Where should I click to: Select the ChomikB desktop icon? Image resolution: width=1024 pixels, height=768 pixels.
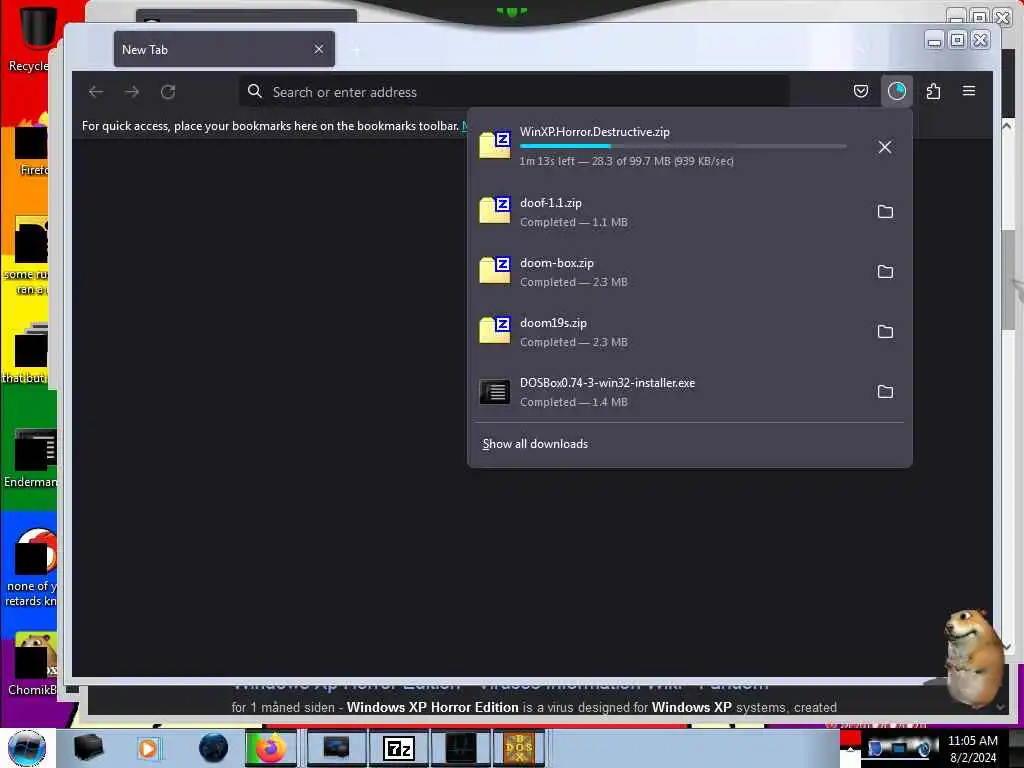(x=31, y=663)
